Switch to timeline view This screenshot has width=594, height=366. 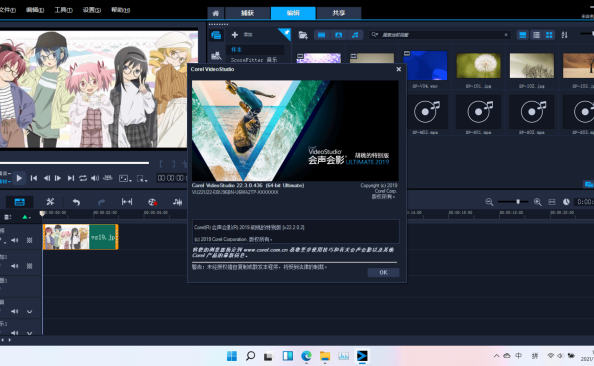(x=19, y=202)
